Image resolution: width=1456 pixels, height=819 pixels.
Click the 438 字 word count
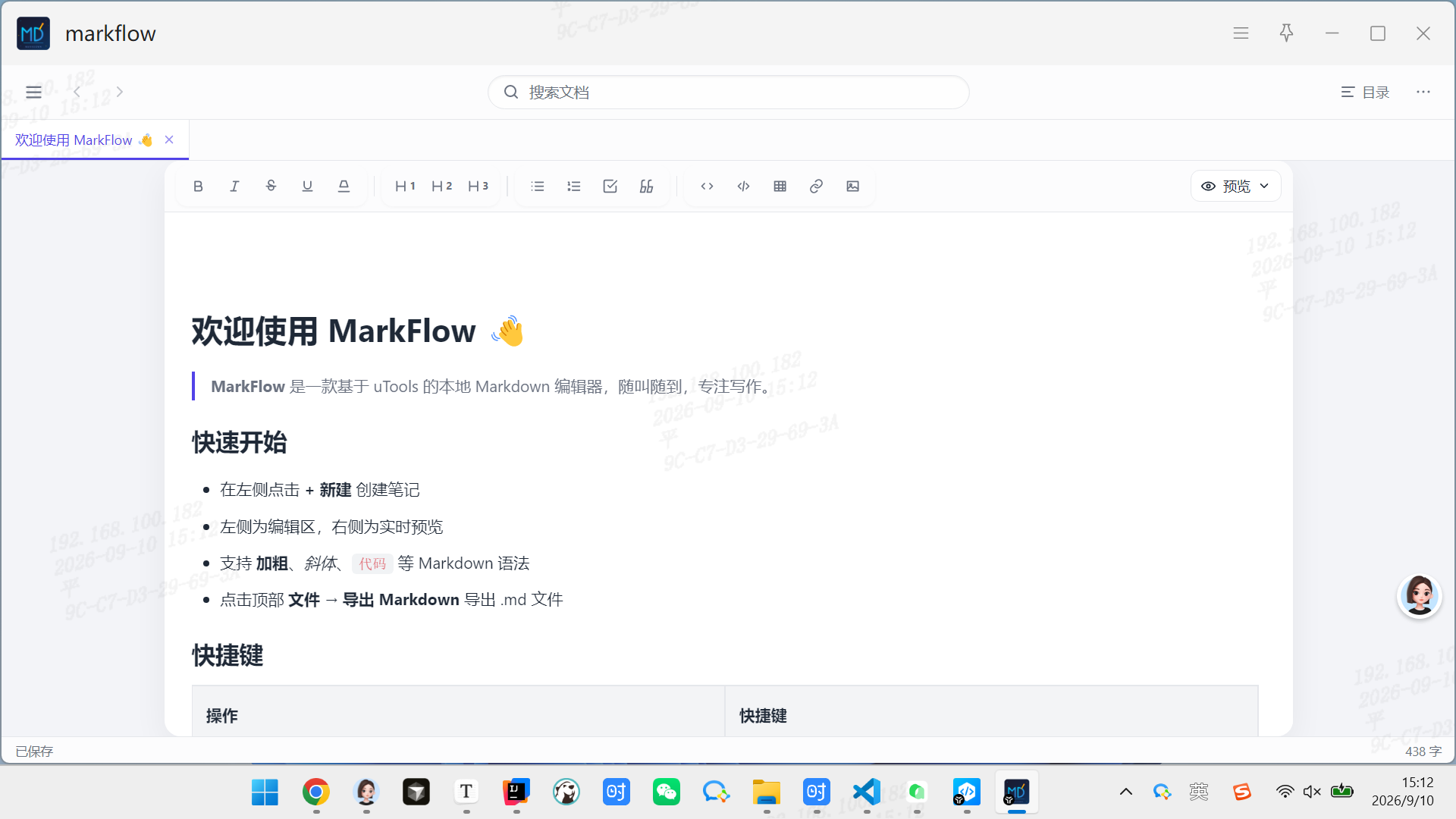1423,752
